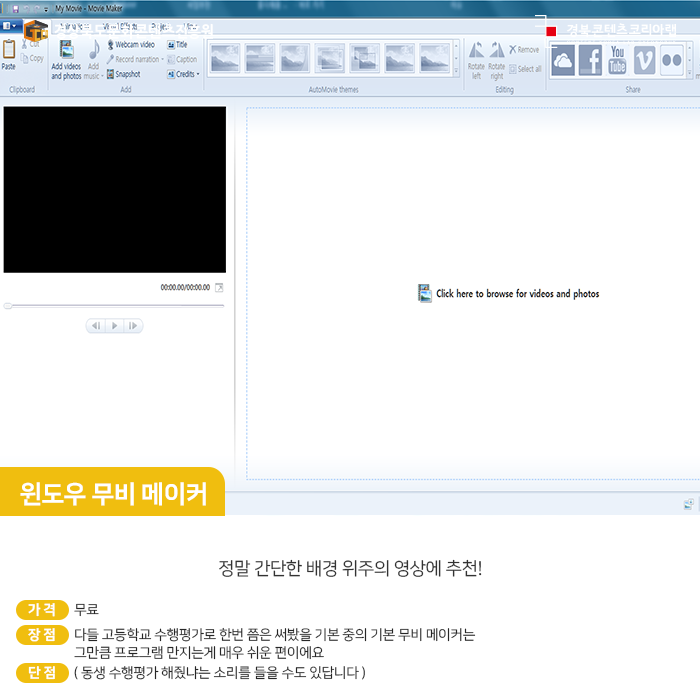This screenshot has width=700, height=700.
Task: Click the 00:00.00/00:00.00 timecode text
Action: tap(185, 288)
